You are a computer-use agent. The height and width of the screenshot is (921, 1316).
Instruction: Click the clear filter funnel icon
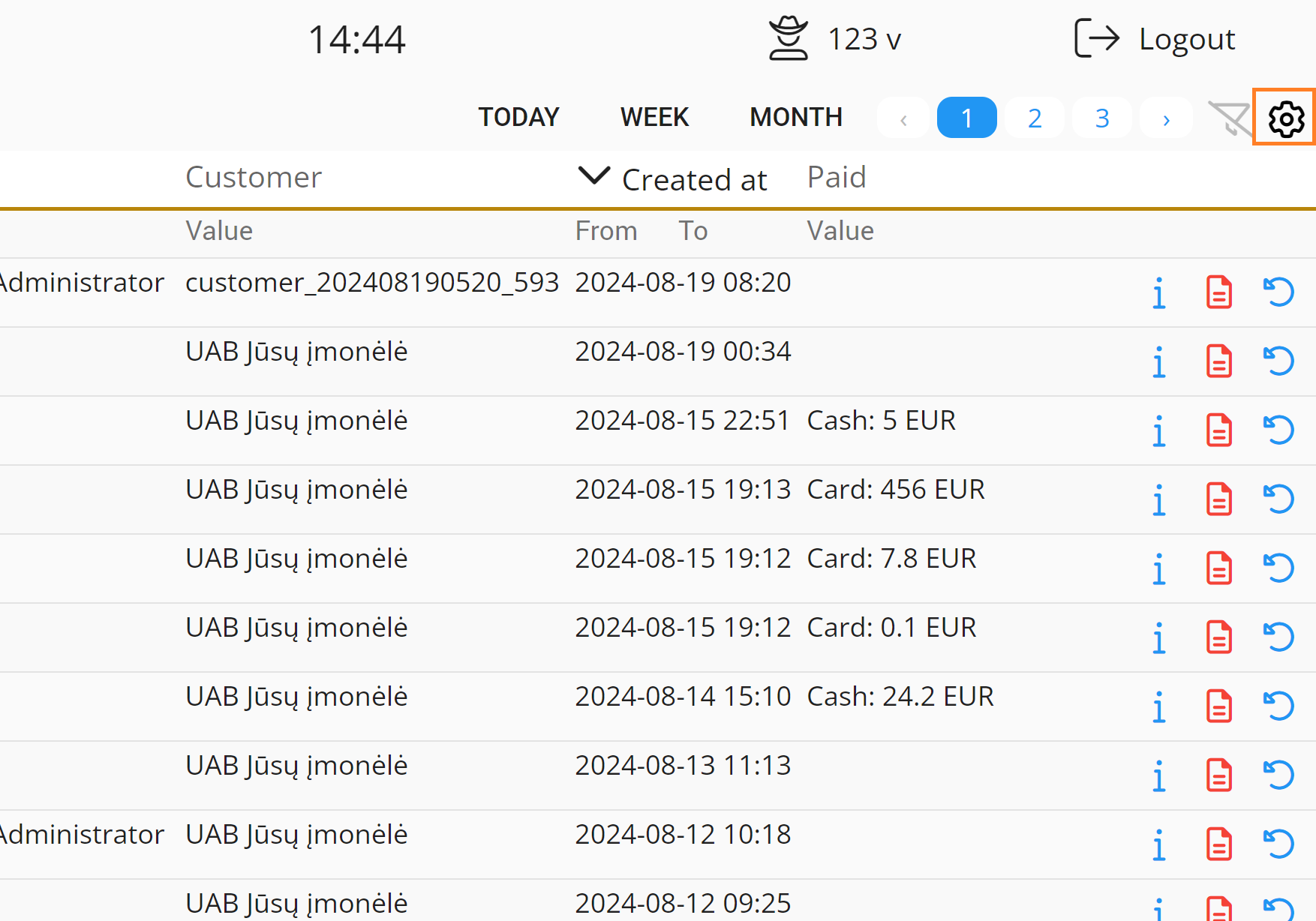pyautogui.click(x=1229, y=118)
